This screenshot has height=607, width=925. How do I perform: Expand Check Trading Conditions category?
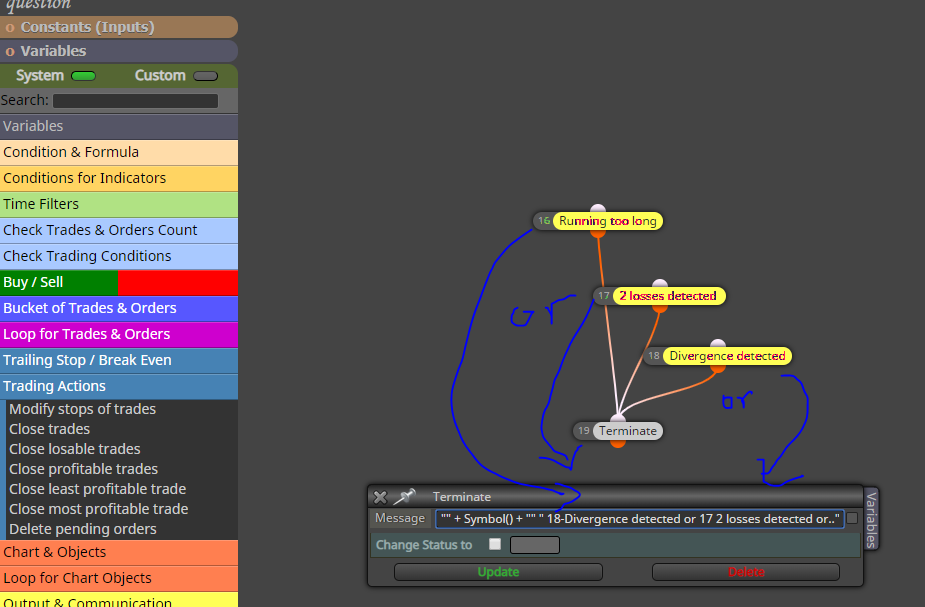[x=119, y=256]
